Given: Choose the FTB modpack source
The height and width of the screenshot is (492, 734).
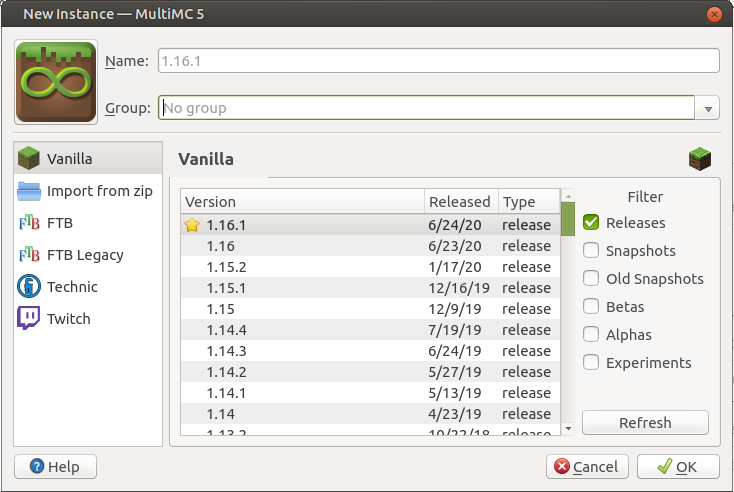Looking at the screenshot, I should 88,223.
